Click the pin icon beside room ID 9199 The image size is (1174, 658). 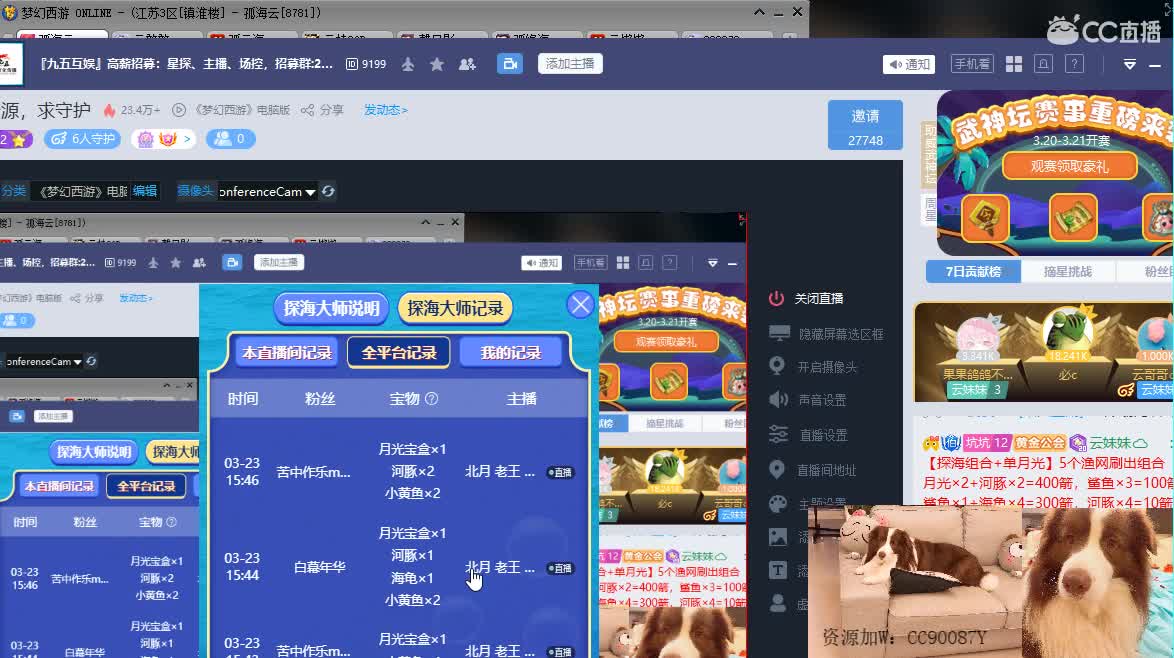click(408, 64)
